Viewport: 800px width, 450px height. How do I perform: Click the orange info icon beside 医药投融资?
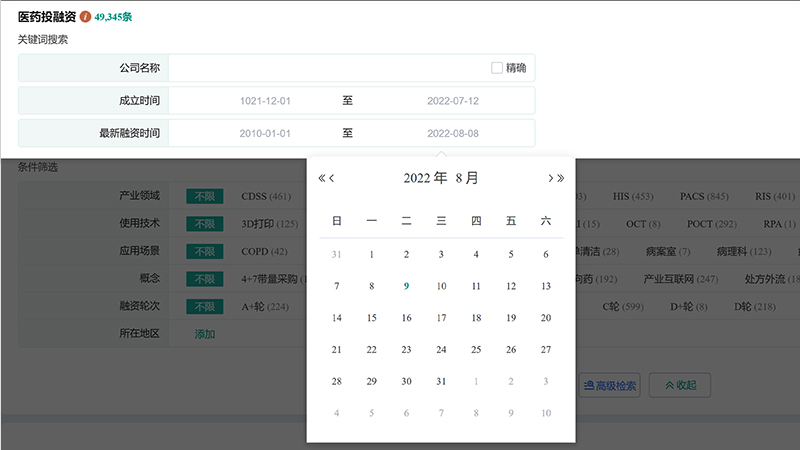pyautogui.click(x=85, y=17)
